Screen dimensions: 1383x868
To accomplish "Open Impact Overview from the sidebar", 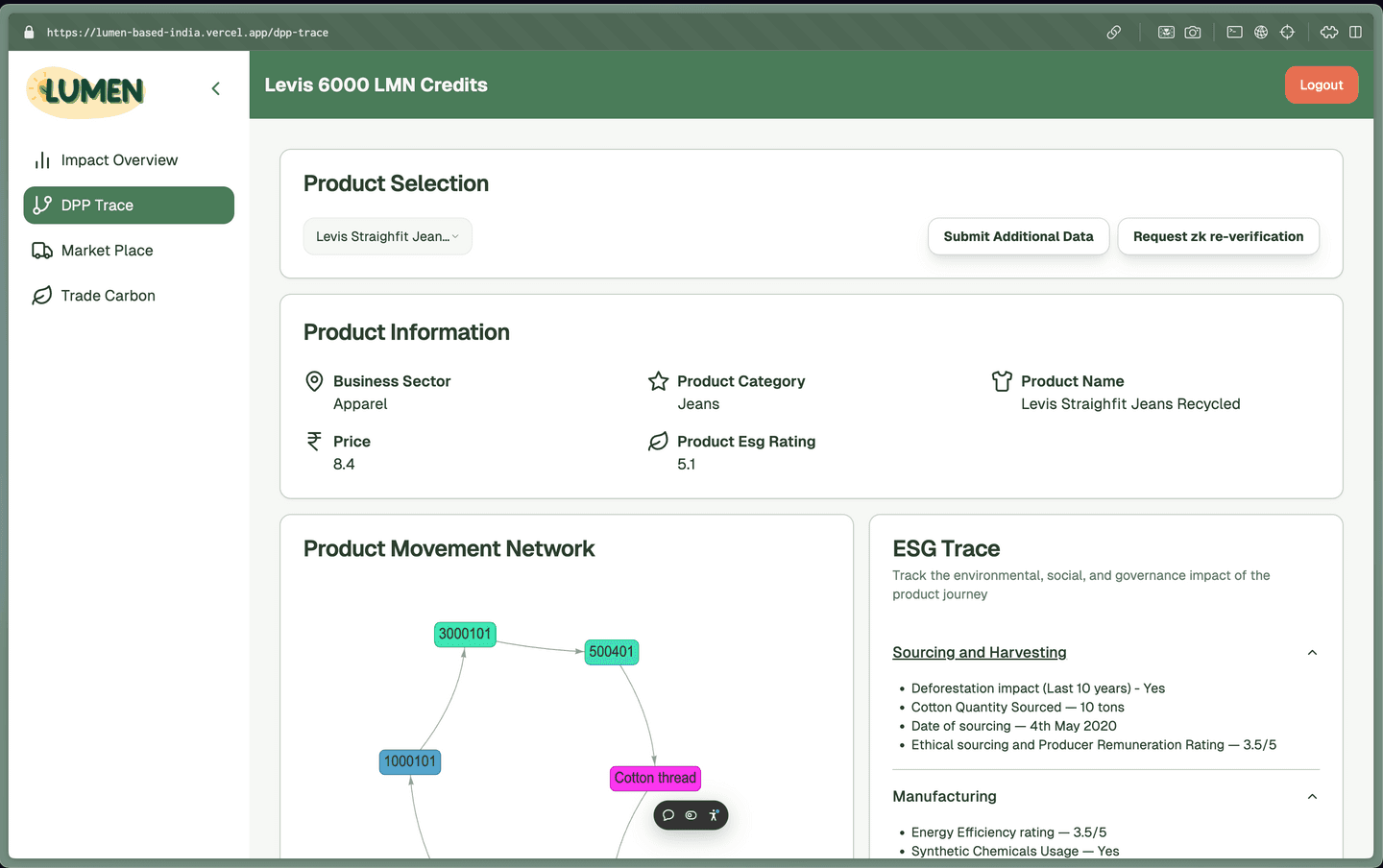I will click(129, 160).
